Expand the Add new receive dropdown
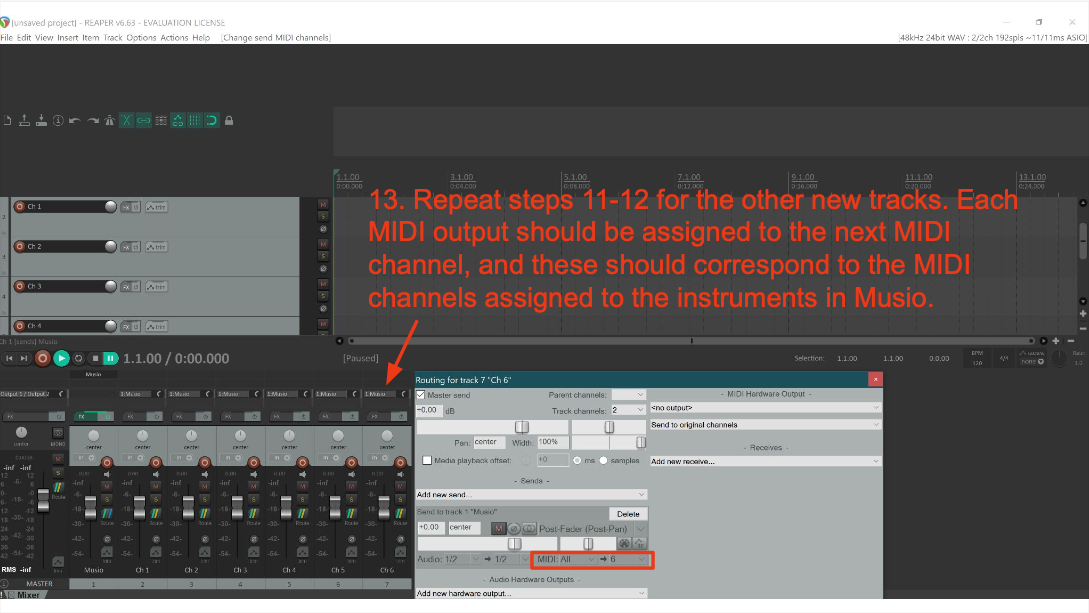This screenshot has height=613, width=1089. (765, 461)
